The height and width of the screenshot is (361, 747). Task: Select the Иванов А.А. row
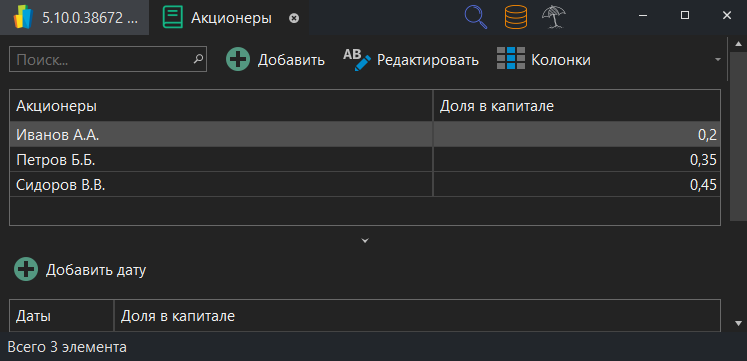pyautogui.click(x=365, y=134)
